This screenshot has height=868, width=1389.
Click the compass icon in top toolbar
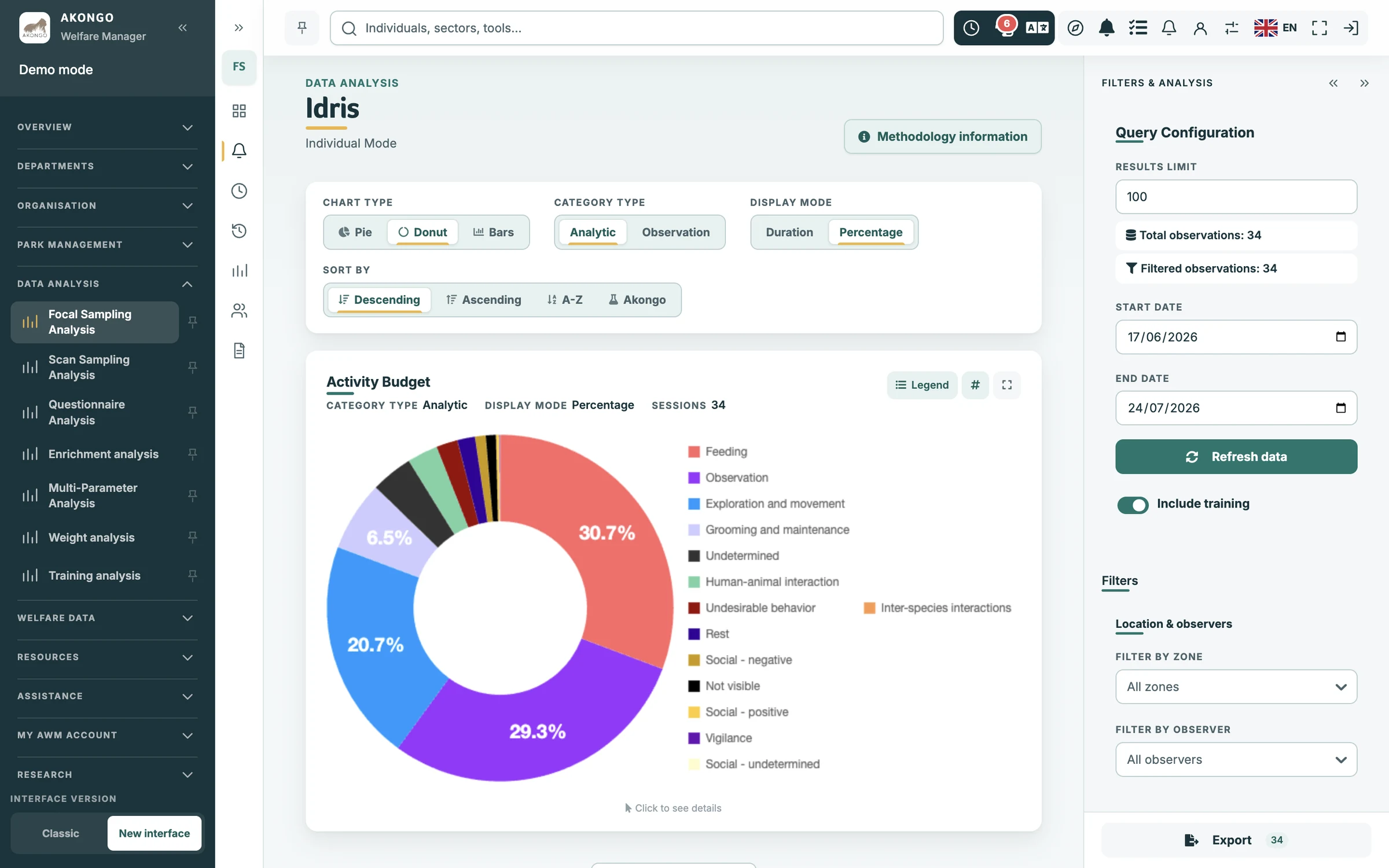click(1075, 28)
